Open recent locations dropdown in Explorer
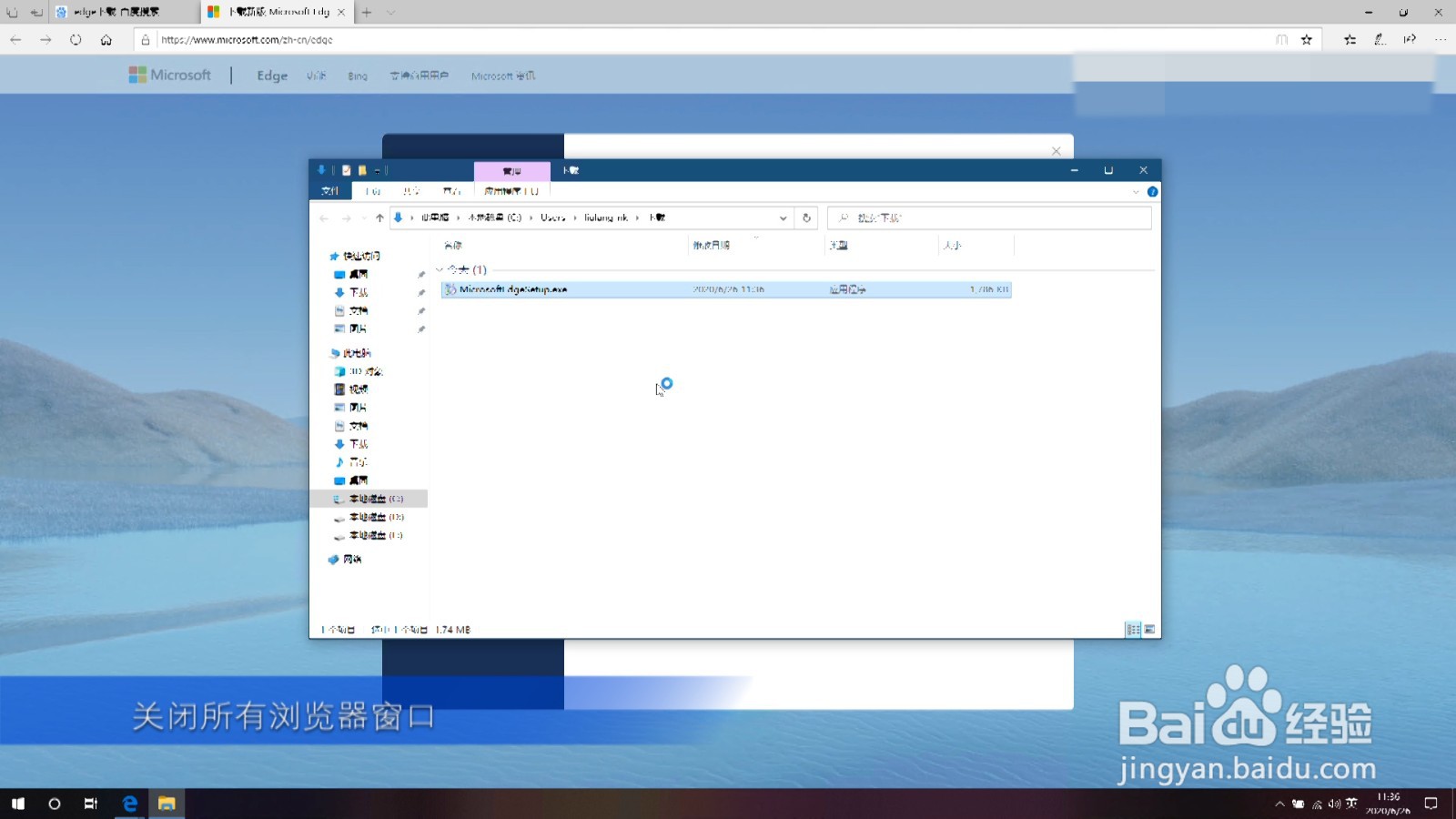1456x819 pixels. click(x=364, y=218)
